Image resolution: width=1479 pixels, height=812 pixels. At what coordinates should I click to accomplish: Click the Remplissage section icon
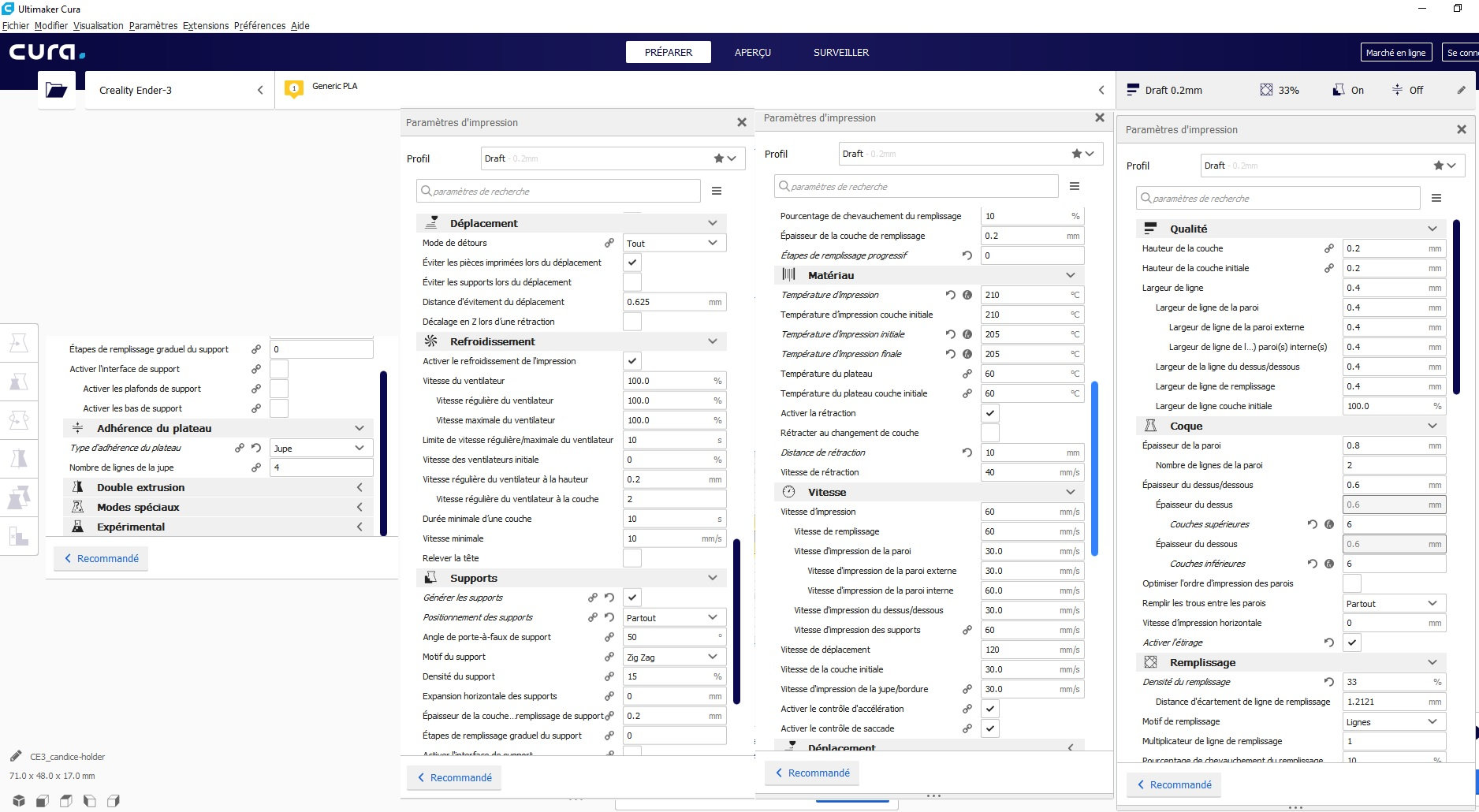coord(1150,662)
